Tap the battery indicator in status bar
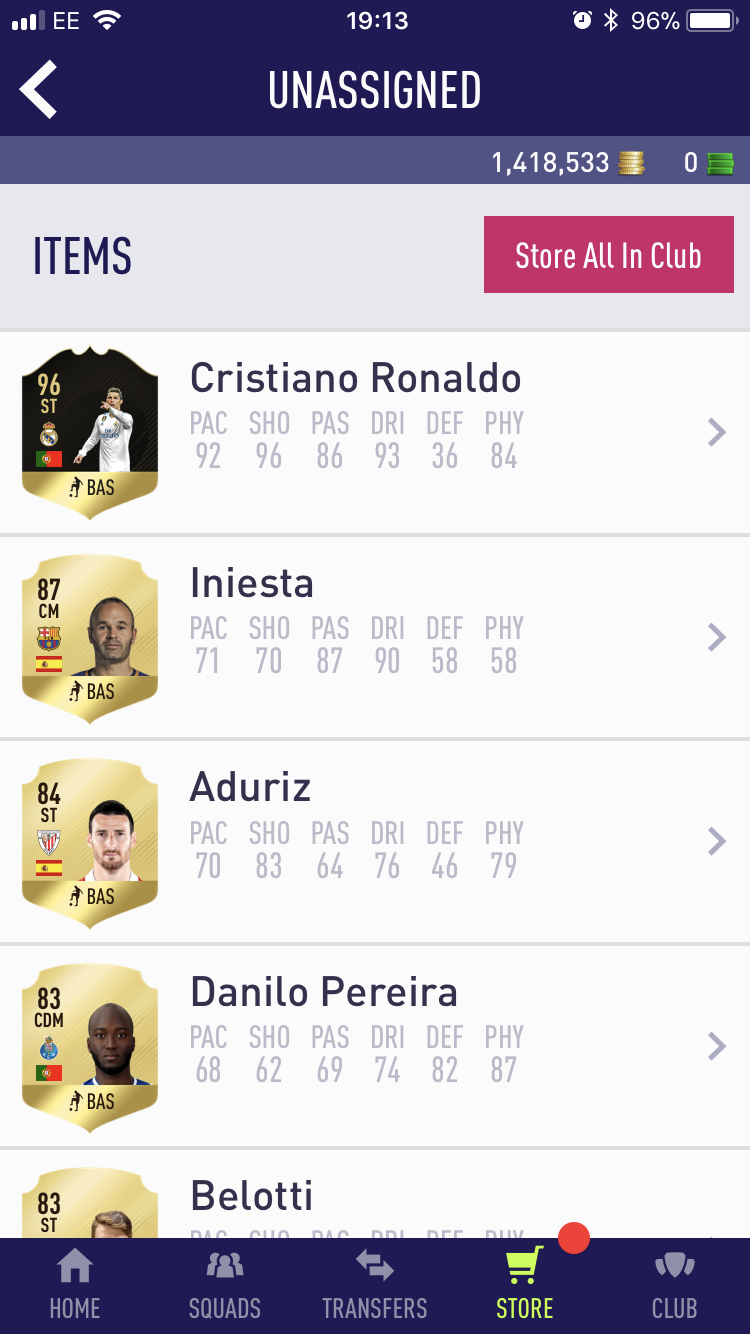 pyautogui.click(x=711, y=21)
